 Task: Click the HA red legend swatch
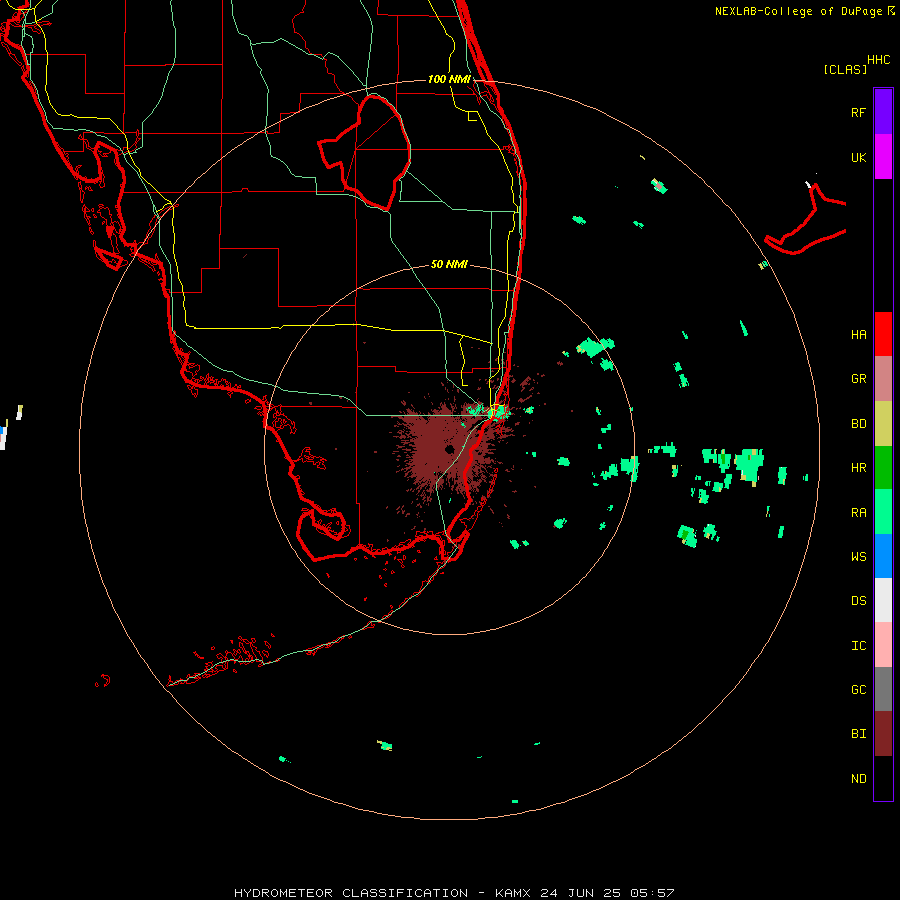pyautogui.click(x=883, y=334)
